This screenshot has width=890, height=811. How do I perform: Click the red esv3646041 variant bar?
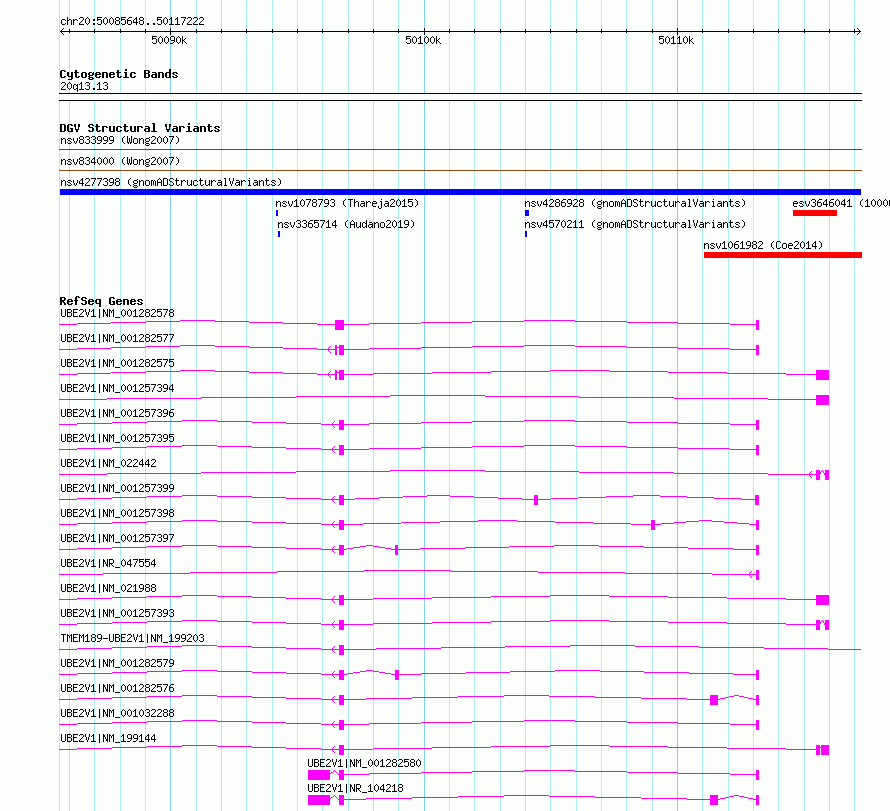tap(815, 213)
